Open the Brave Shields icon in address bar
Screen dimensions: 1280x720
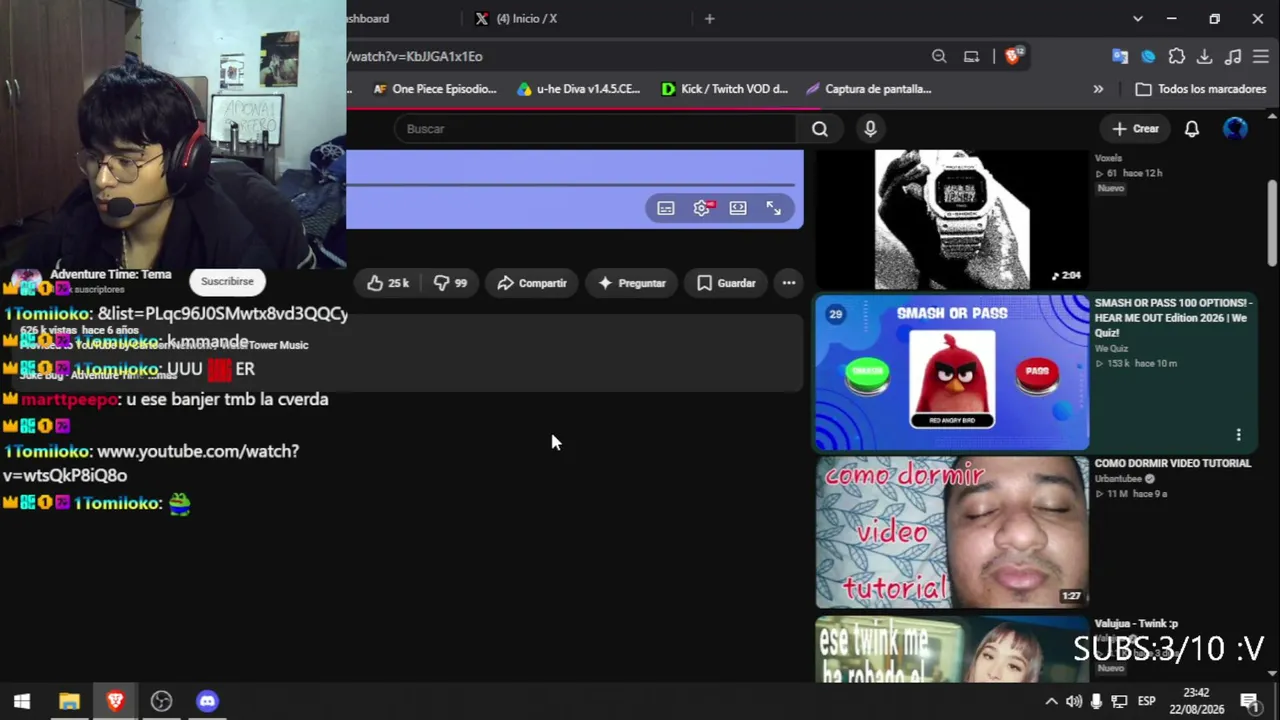1014,56
